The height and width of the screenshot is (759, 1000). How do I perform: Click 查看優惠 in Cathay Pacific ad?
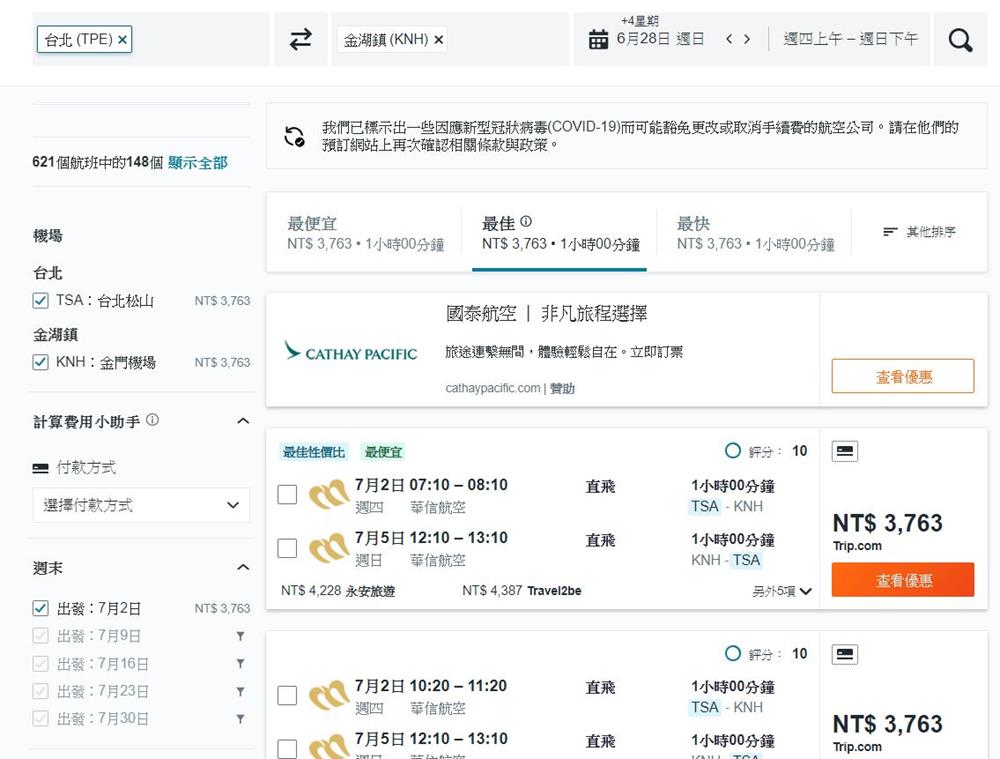pyautogui.click(x=902, y=376)
